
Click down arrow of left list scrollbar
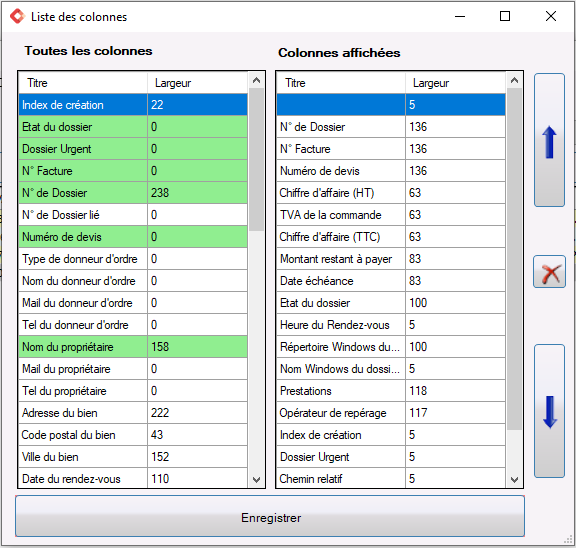pos(256,480)
